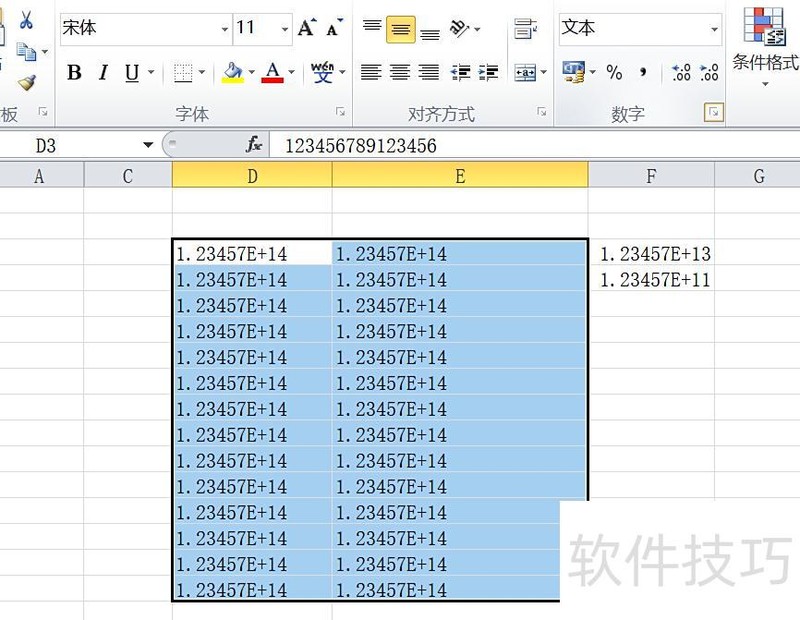Click the fx insert function button

point(253,145)
